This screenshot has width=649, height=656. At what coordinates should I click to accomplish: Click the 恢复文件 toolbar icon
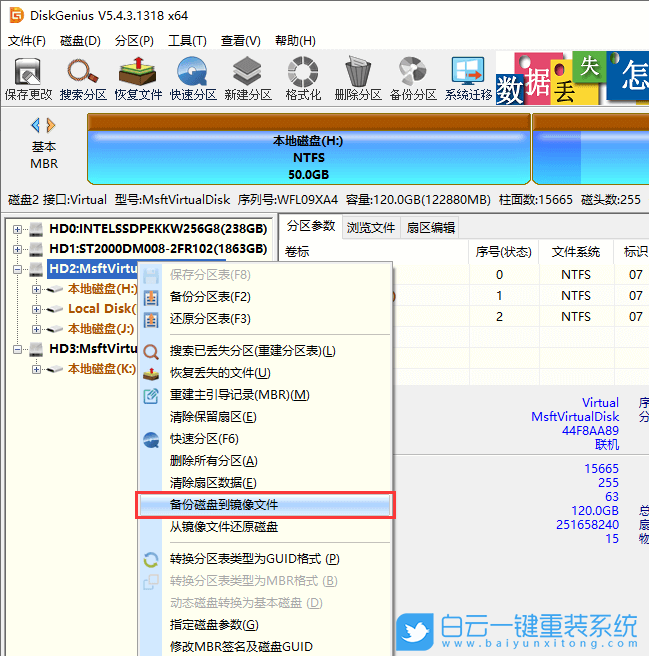pos(138,72)
